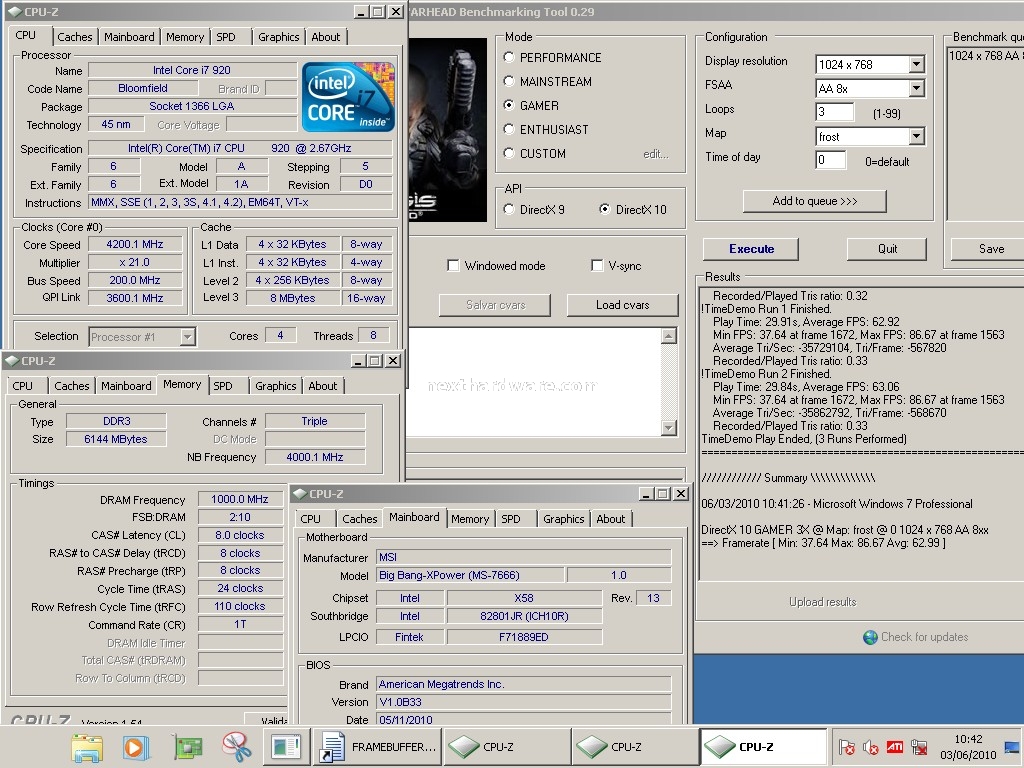Viewport: 1024px width, 768px height.
Task: Click the Quit button
Action: coord(887,249)
